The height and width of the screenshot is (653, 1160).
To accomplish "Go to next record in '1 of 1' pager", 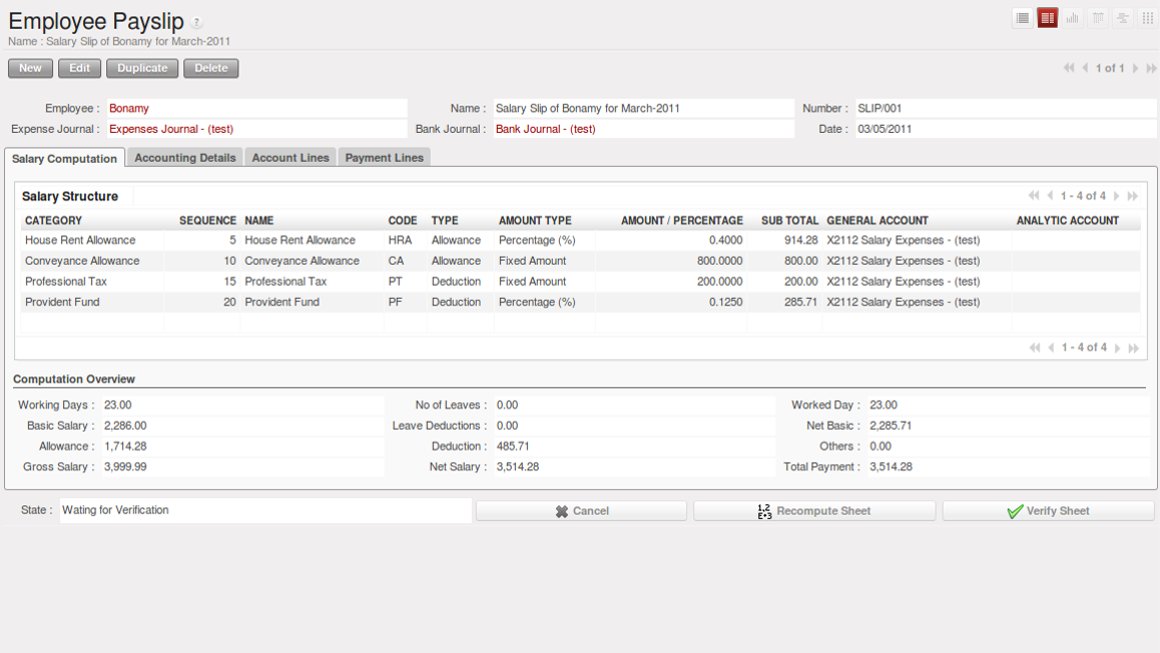I will tap(1136, 68).
